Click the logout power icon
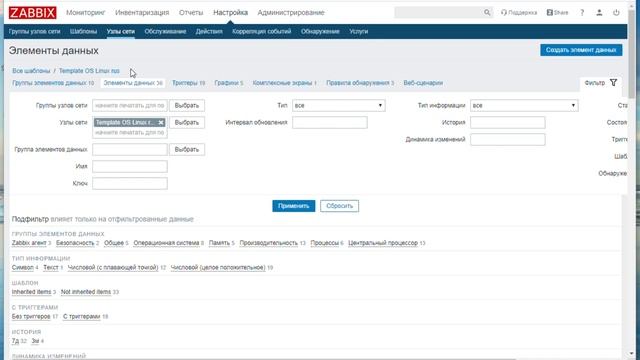Image resolution: width=640 pixels, height=360 pixels. 616,13
